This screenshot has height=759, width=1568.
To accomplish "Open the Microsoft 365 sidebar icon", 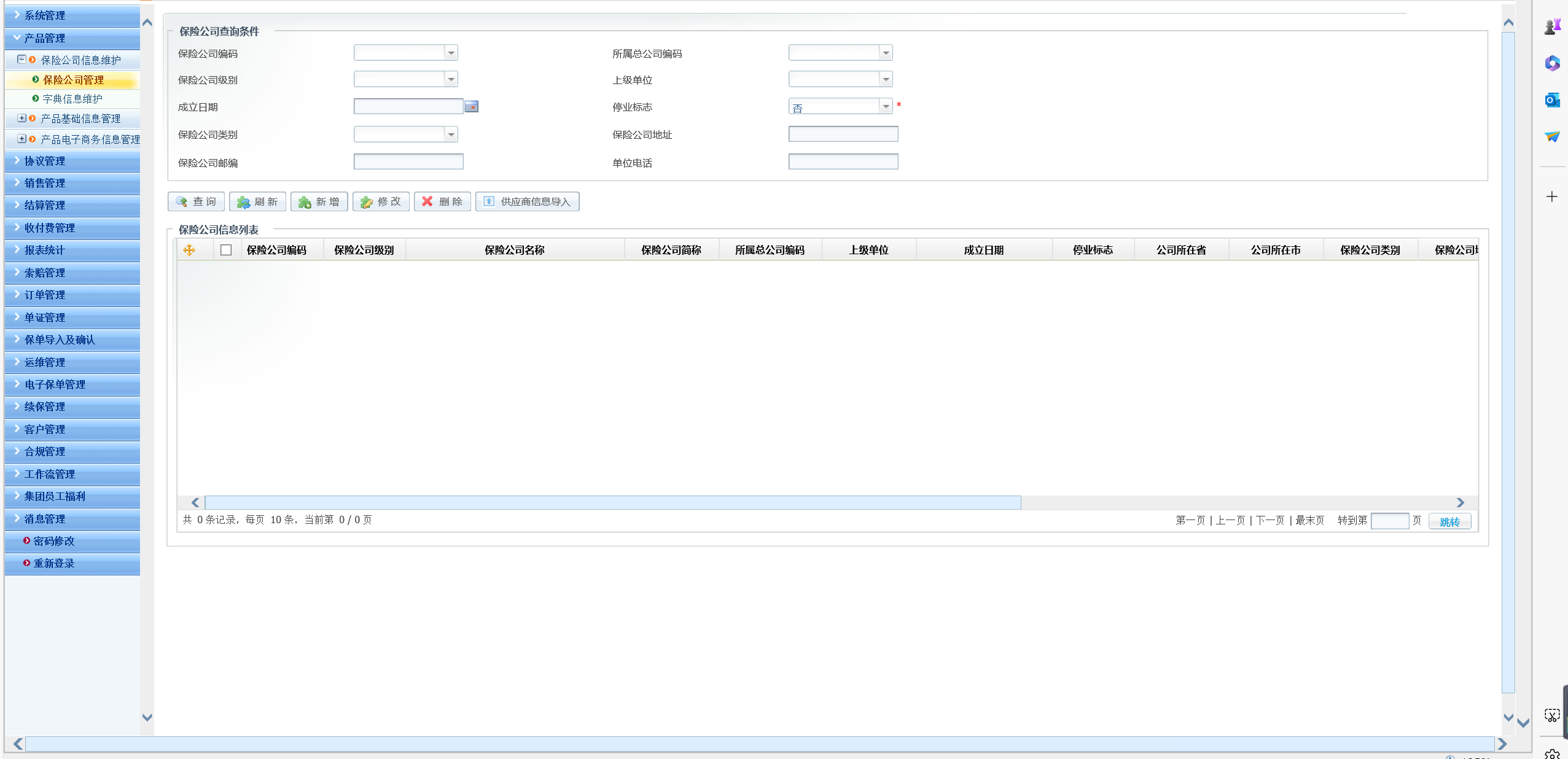I will tap(1552, 63).
